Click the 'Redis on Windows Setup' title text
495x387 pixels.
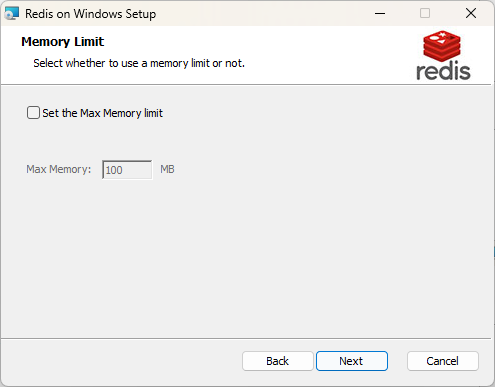(x=90, y=14)
